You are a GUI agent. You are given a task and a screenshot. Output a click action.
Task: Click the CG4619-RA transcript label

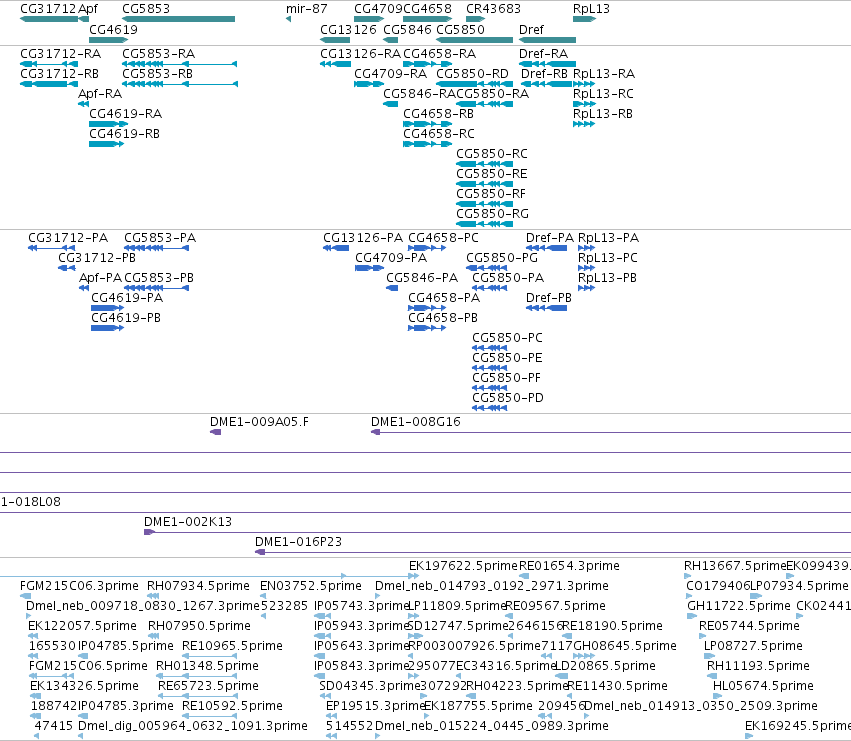(x=125, y=113)
